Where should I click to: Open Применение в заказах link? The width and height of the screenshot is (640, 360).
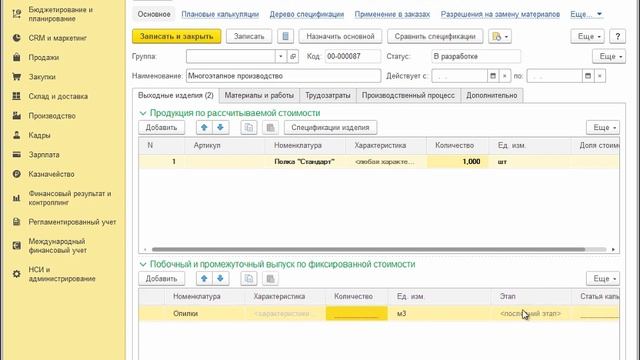tap(392, 14)
